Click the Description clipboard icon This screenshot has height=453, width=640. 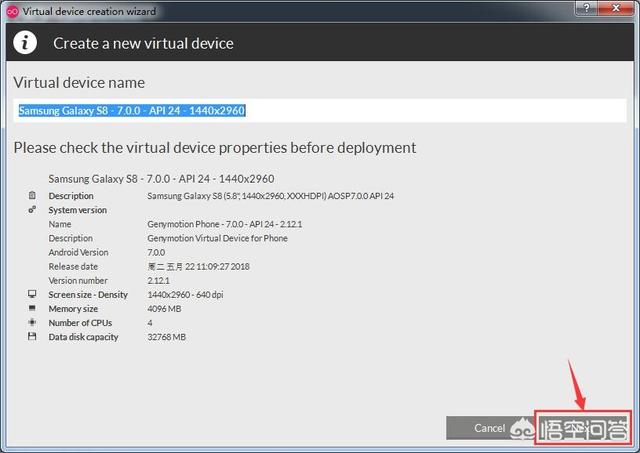(x=32, y=195)
